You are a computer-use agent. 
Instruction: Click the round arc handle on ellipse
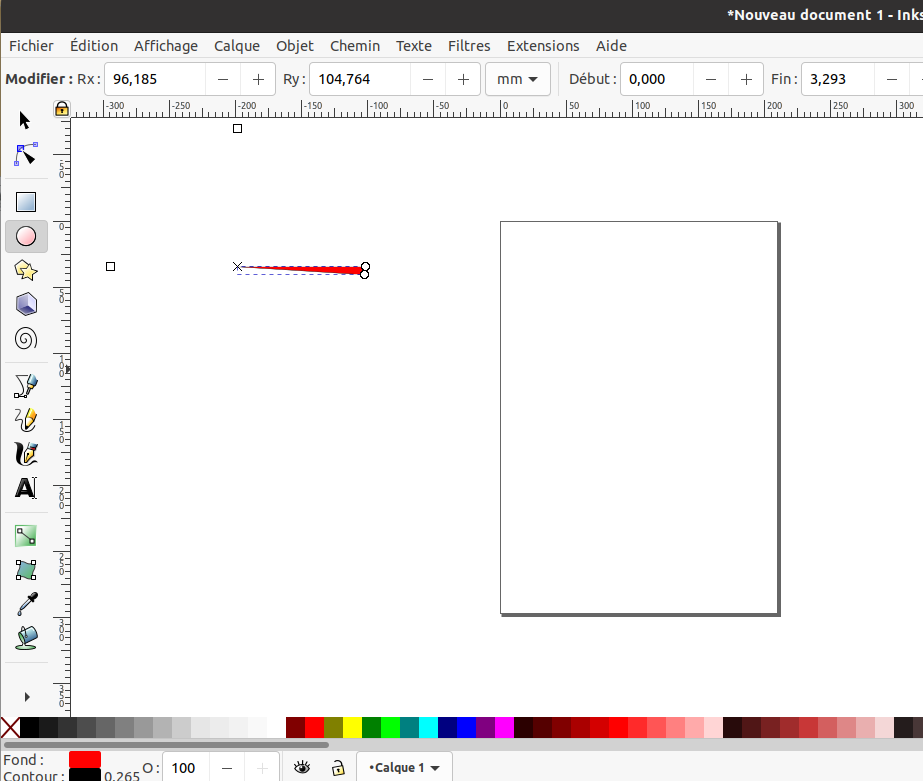365,267
